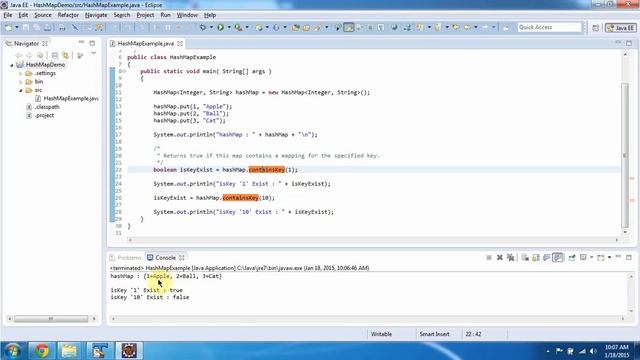
Task: Open the Navigate menu
Action: 96,15
